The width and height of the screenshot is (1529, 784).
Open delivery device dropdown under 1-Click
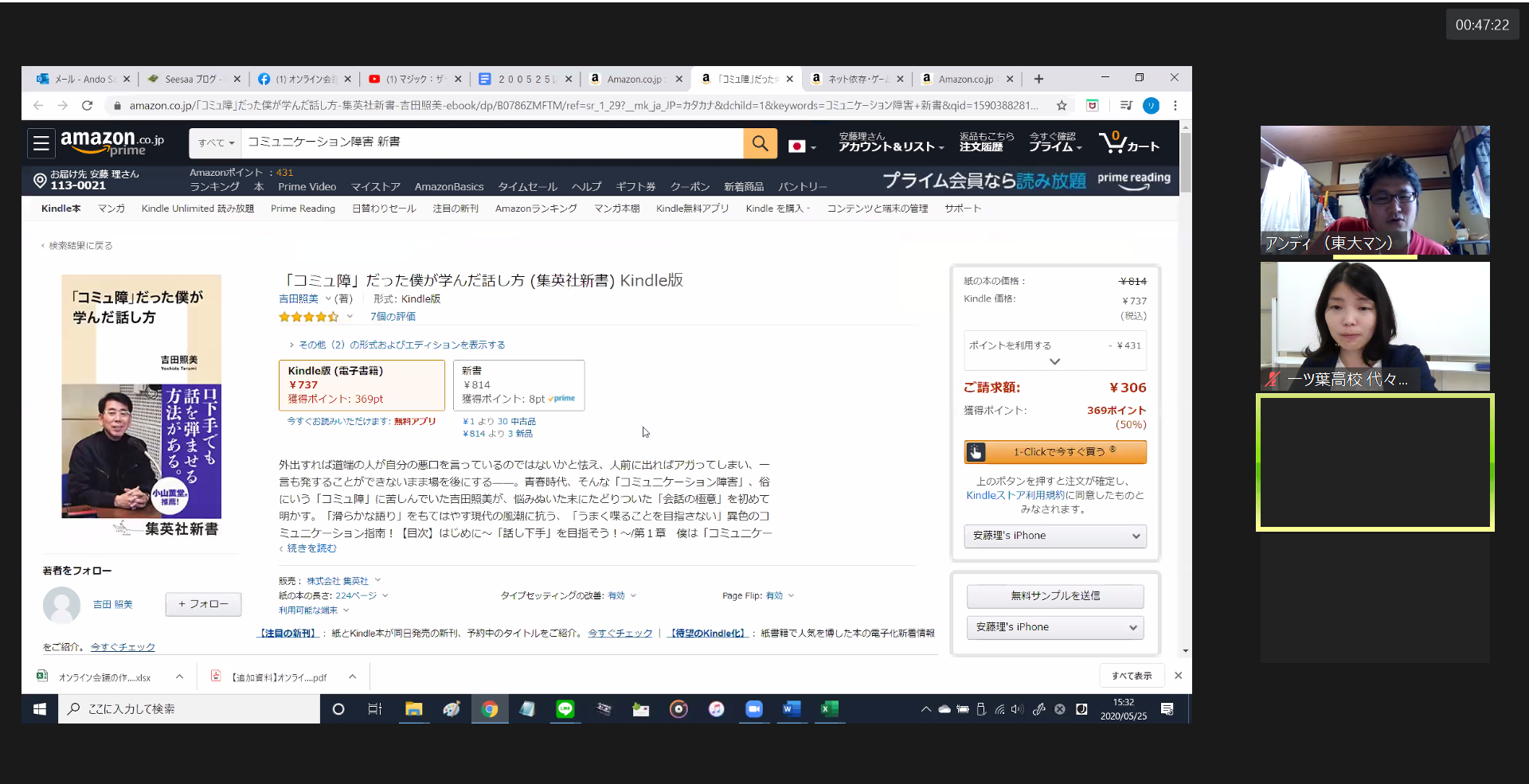(1055, 536)
